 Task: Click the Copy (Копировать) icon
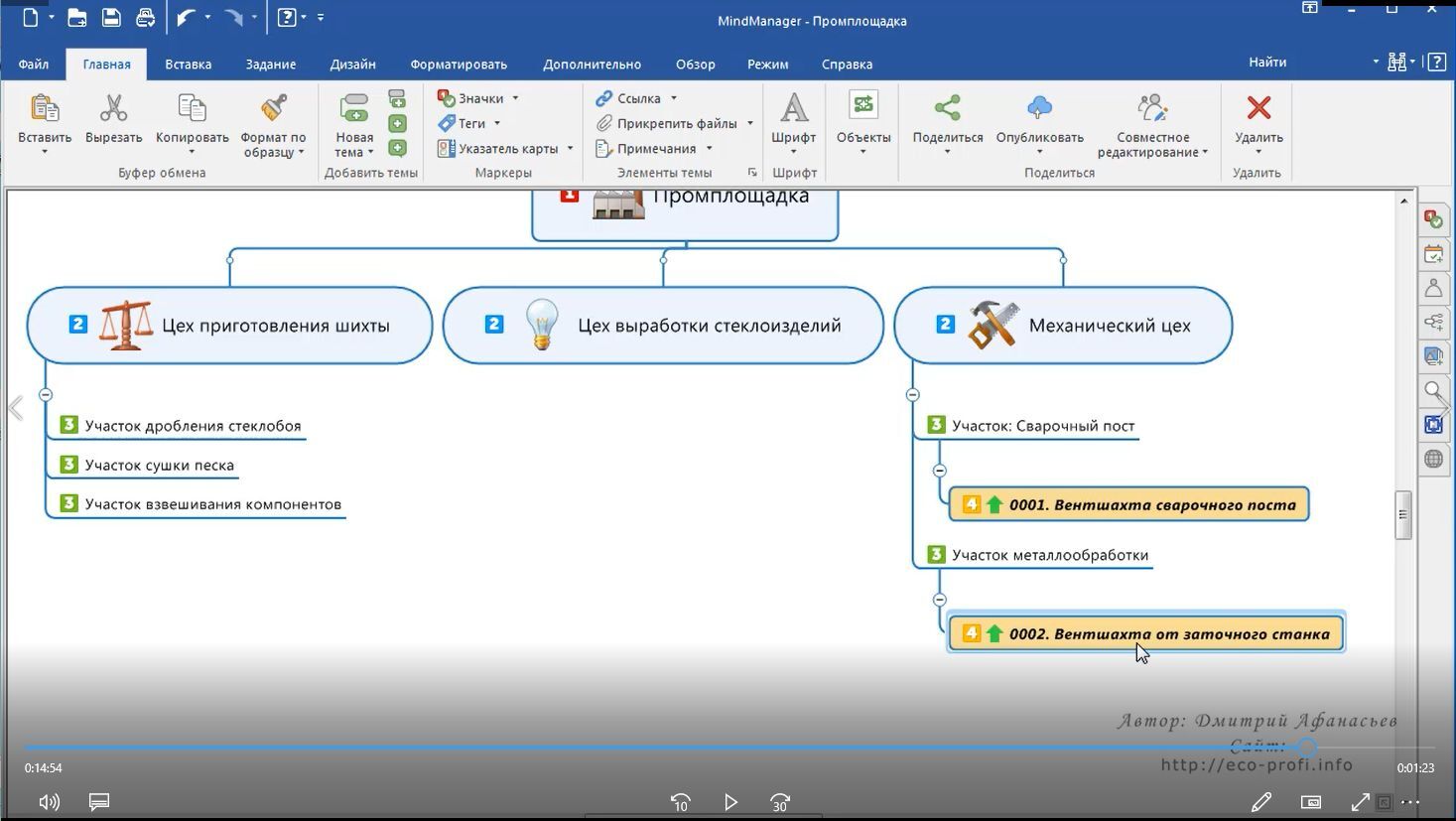(192, 108)
